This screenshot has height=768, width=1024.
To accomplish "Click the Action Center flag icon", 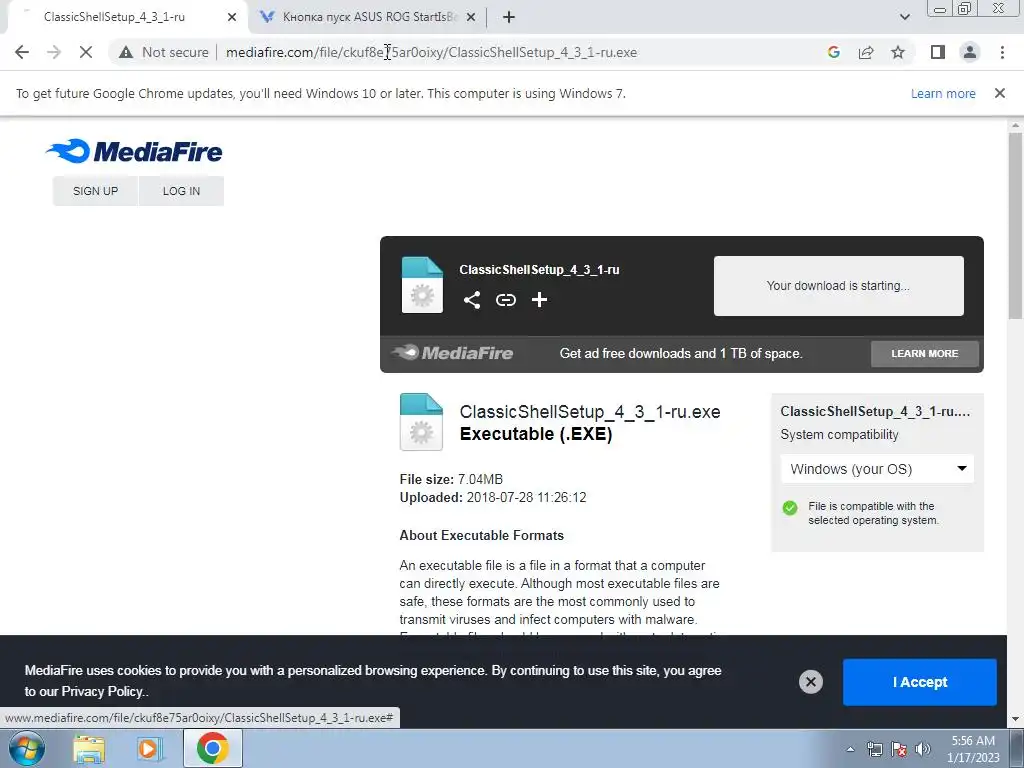I will coord(899,749).
